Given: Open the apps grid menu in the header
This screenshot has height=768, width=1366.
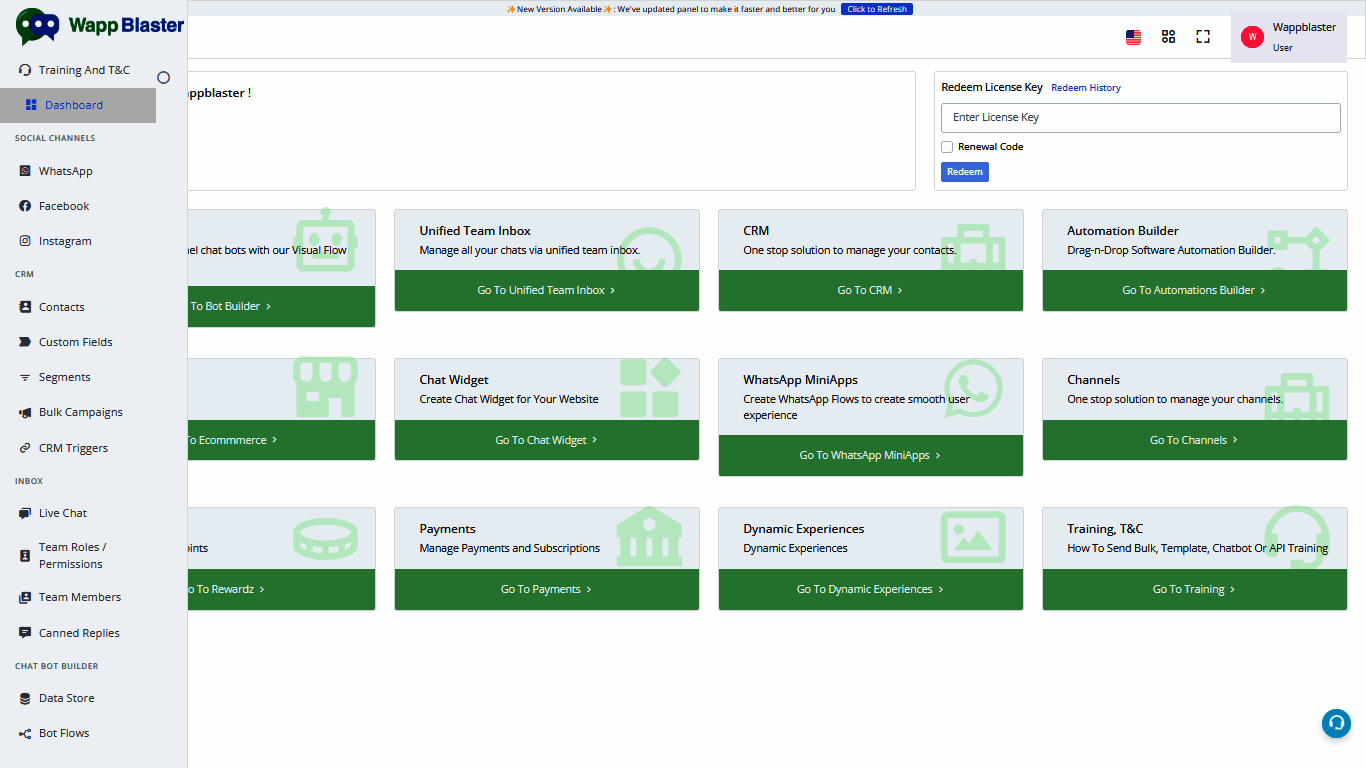Looking at the screenshot, I should point(1168,36).
